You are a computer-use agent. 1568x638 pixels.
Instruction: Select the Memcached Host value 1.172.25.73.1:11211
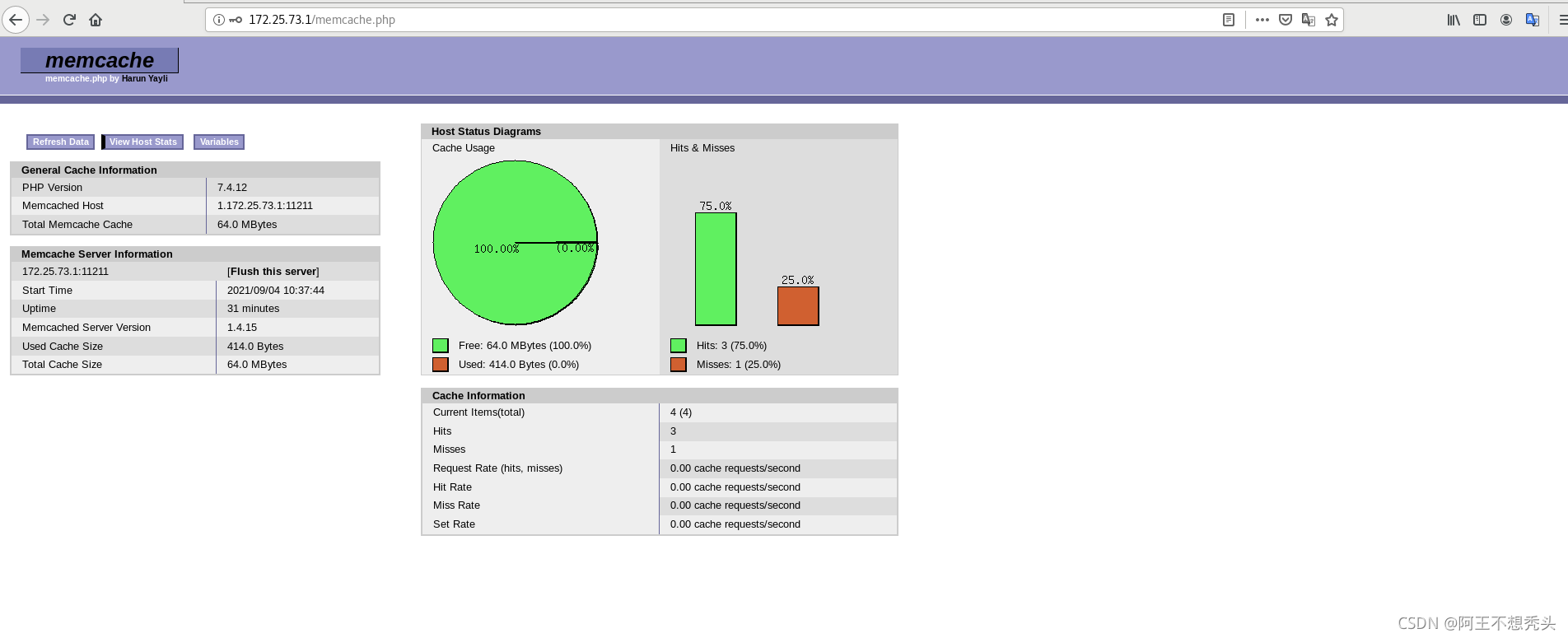(265, 206)
